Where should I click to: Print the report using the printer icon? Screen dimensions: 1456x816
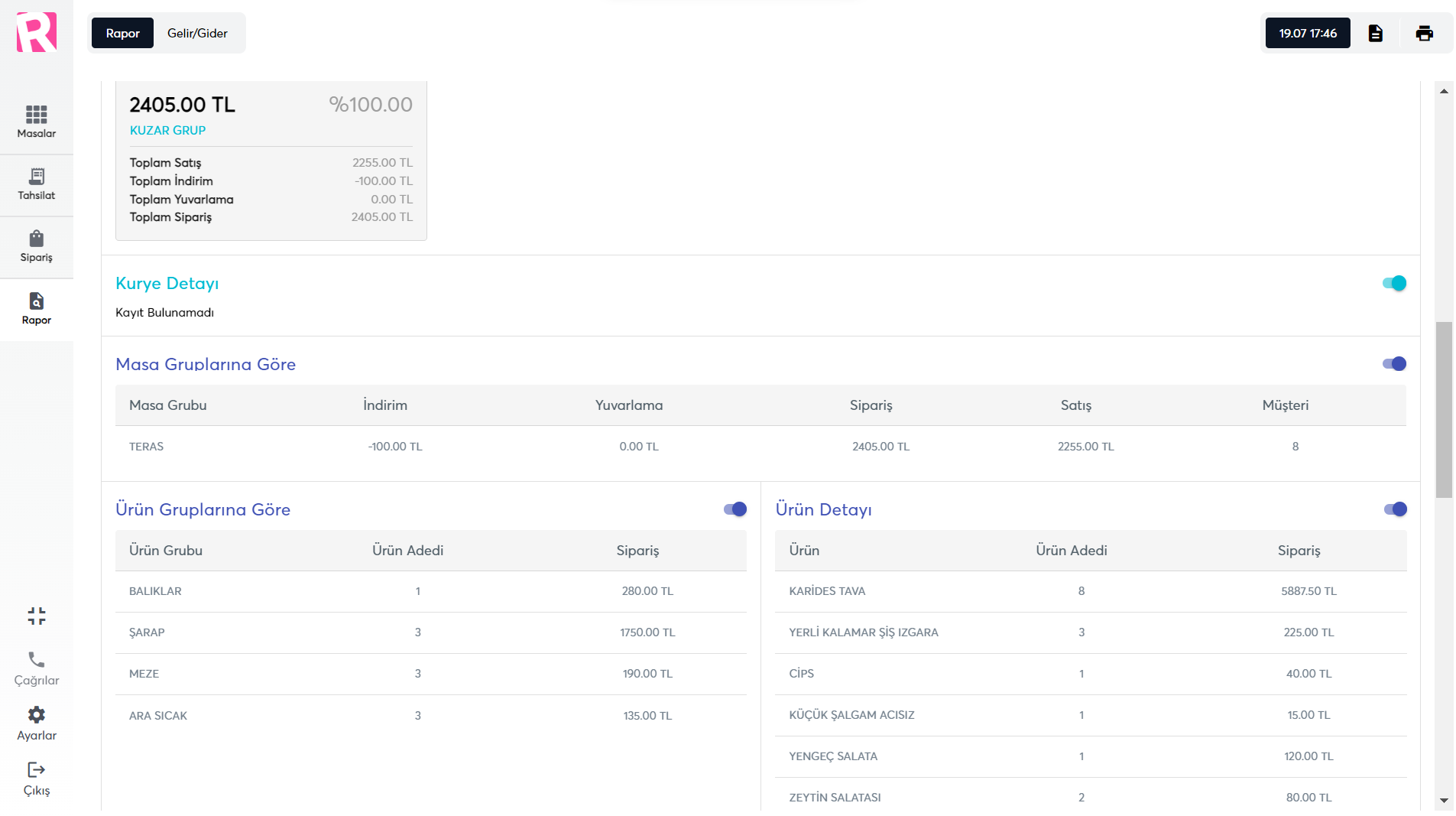(x=1424, y=34)
